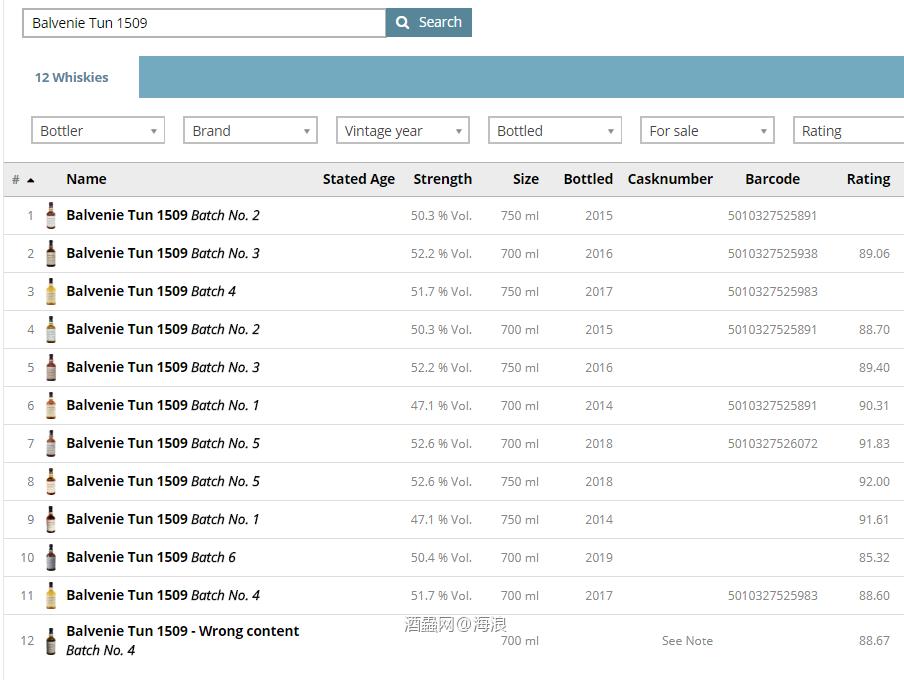904x680 pixels.
Task: Open the Brand filter dropdown
Action: (250, 130)
